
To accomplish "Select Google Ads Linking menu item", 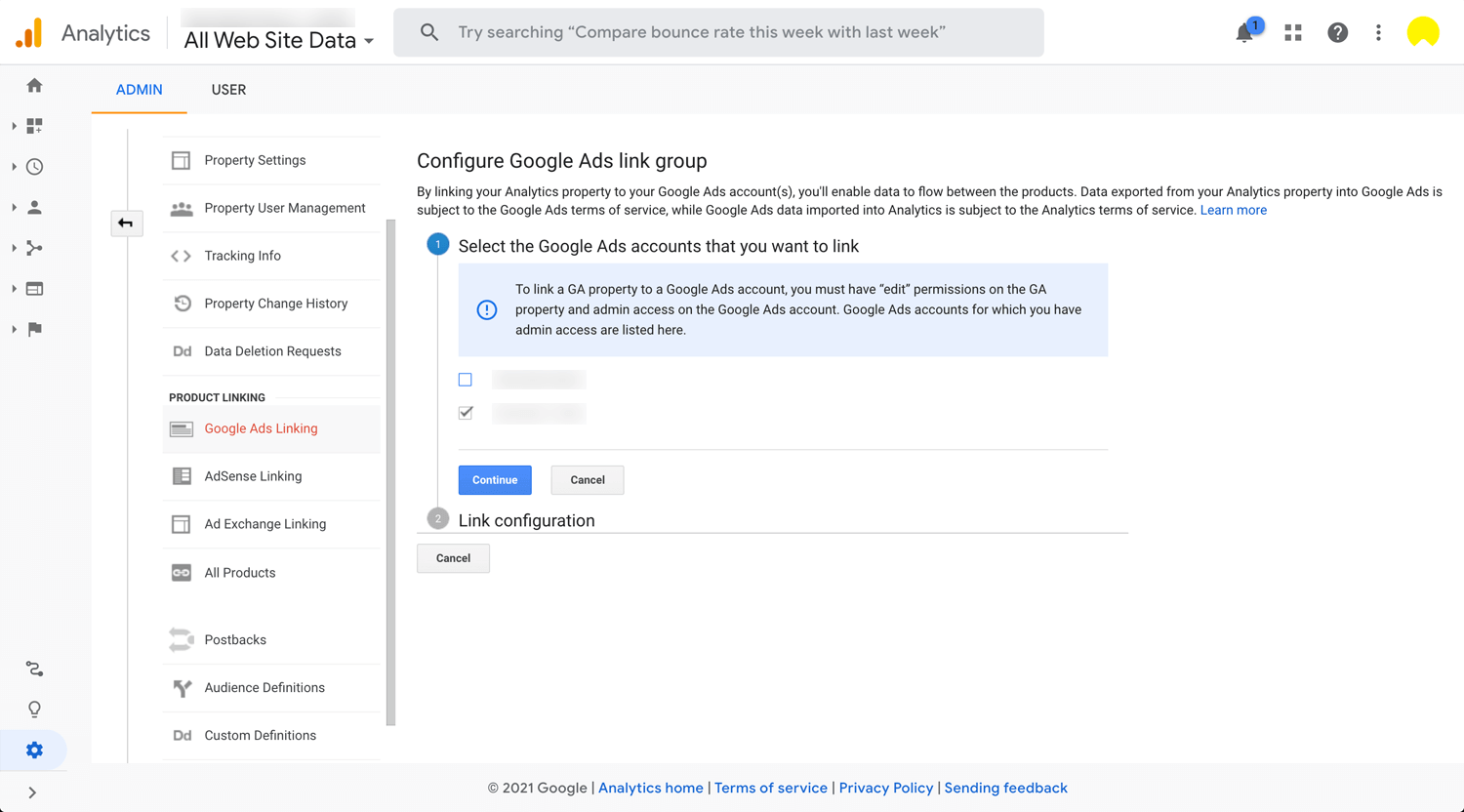I will 271,428.
